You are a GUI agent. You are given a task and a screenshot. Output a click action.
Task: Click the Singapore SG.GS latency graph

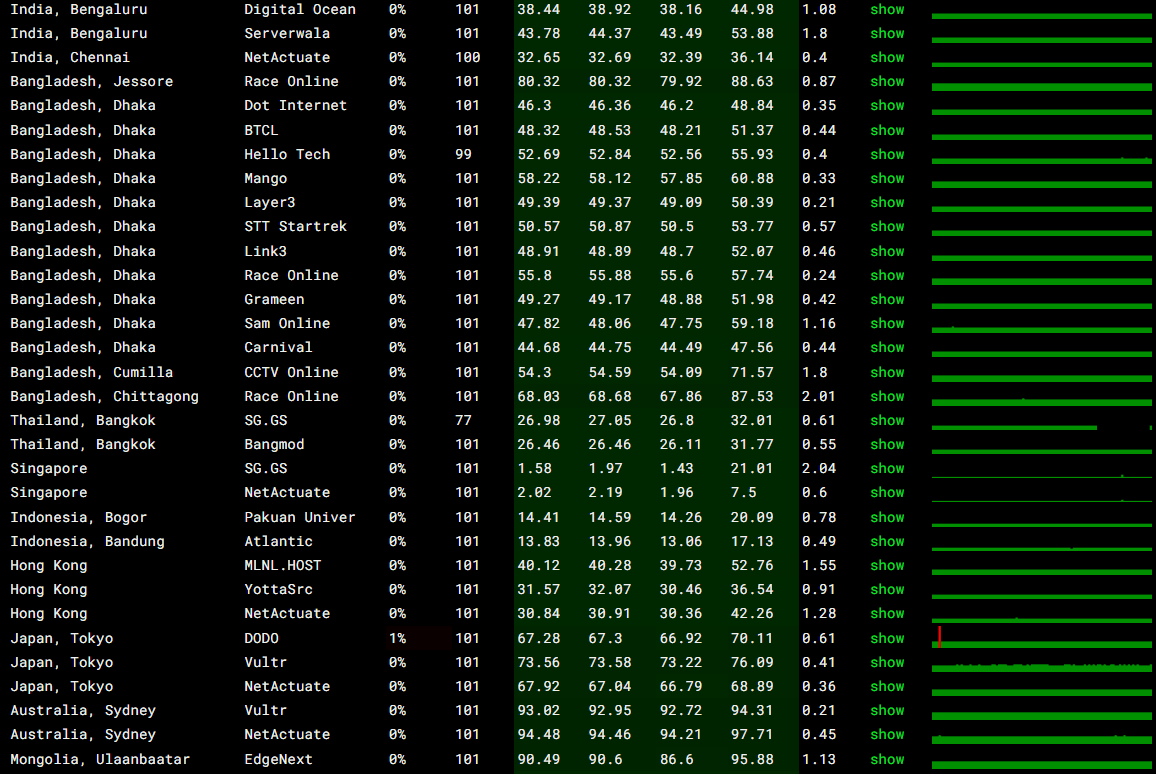[1042, 469]
